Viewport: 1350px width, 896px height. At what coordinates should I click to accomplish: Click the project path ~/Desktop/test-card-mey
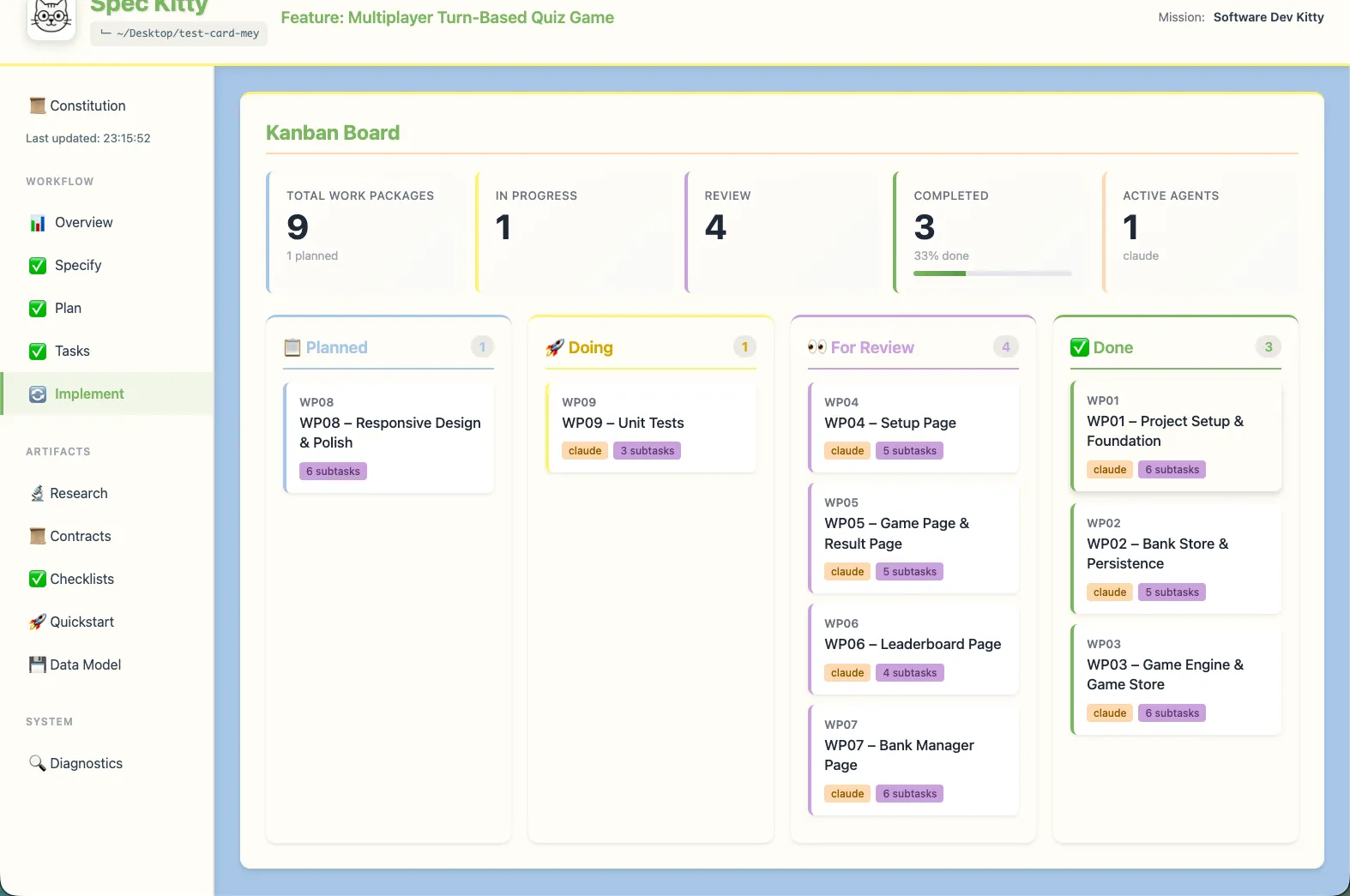(x=179, y=33)
